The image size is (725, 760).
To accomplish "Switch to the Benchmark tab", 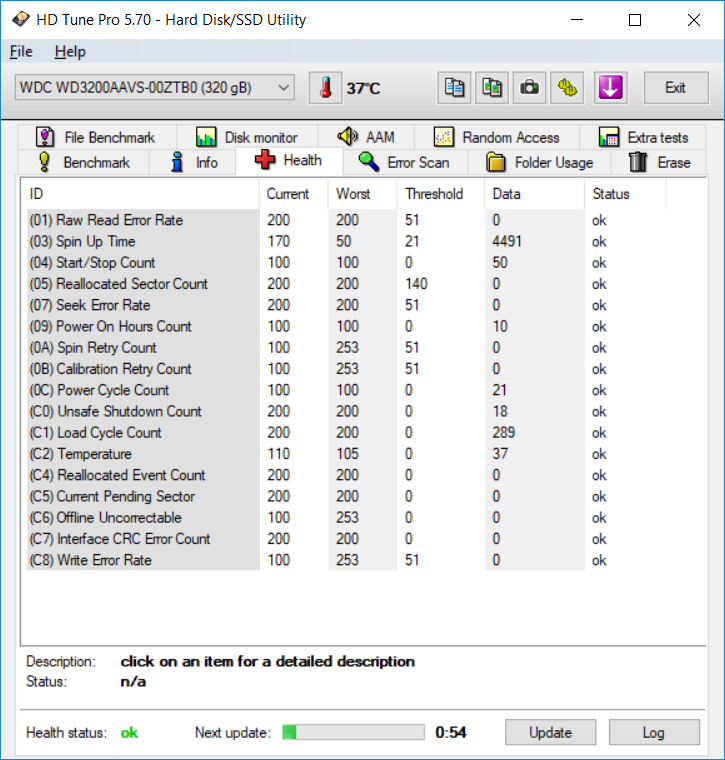I will click(x=84, y=162).
